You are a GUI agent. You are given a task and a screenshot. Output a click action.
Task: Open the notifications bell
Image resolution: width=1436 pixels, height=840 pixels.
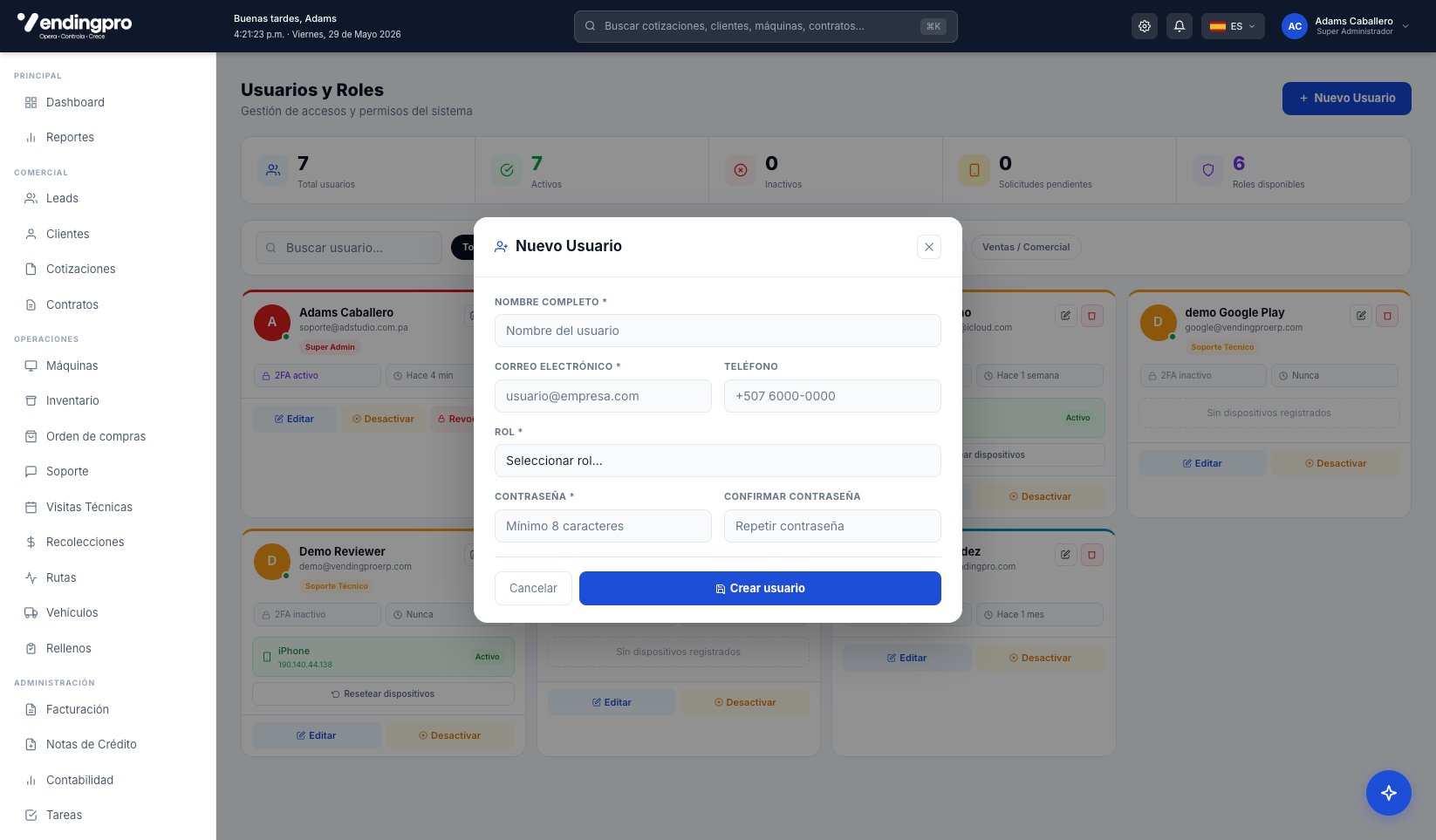[1180, 26]
